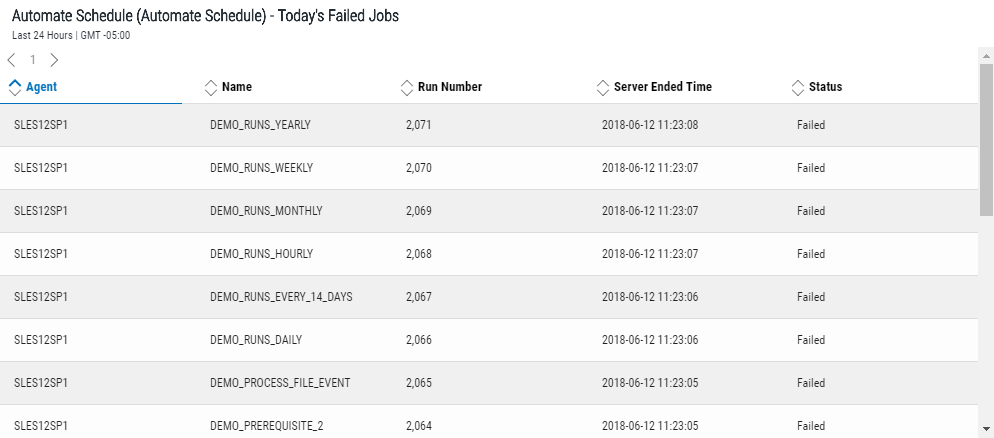Sort by Agent column header
This screenshot has height=438, width=994.
(41, 87)
